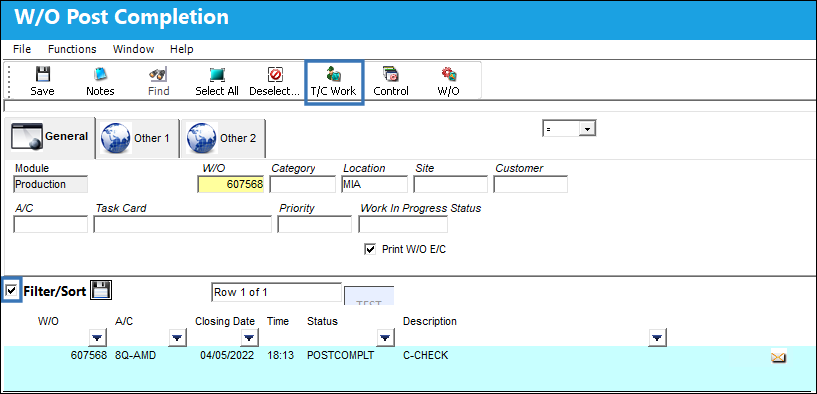Screen dimensions: 817x394
Task: Click the 8Q-AMD aircraft cell
Action: click(x=135, y=356)
